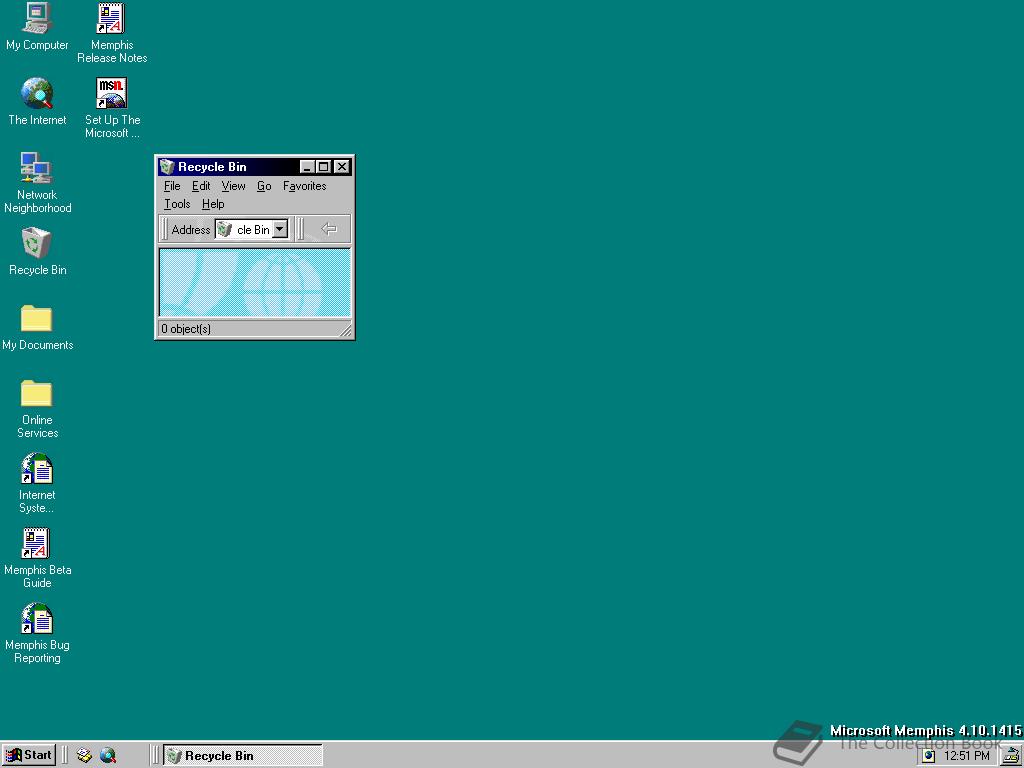Select the Recycle Bin desktop icon
Screen dimensions: 1024x768
pyautogui.click(x=37, y=251)
